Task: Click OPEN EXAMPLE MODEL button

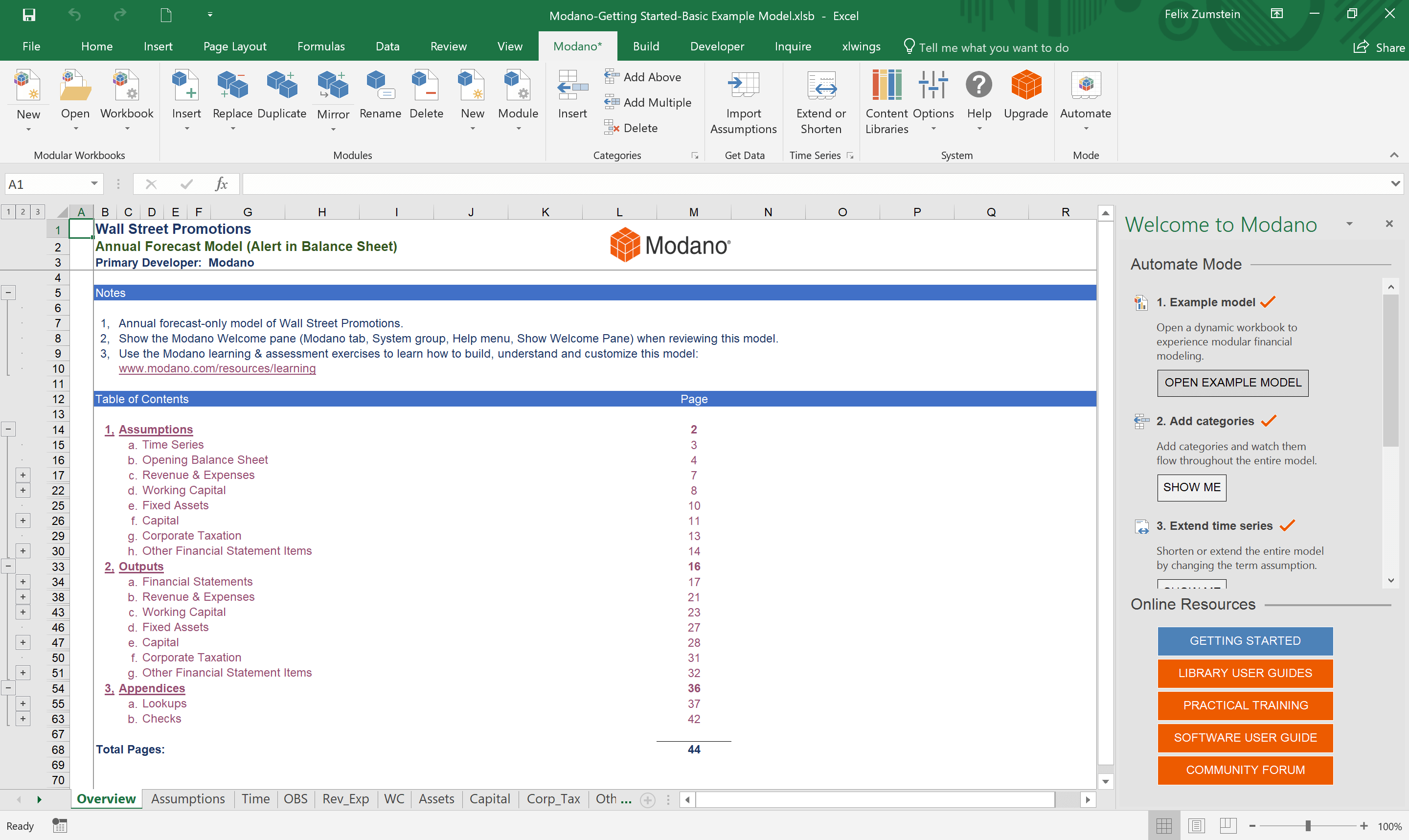Action: [x=1232, y=383]
